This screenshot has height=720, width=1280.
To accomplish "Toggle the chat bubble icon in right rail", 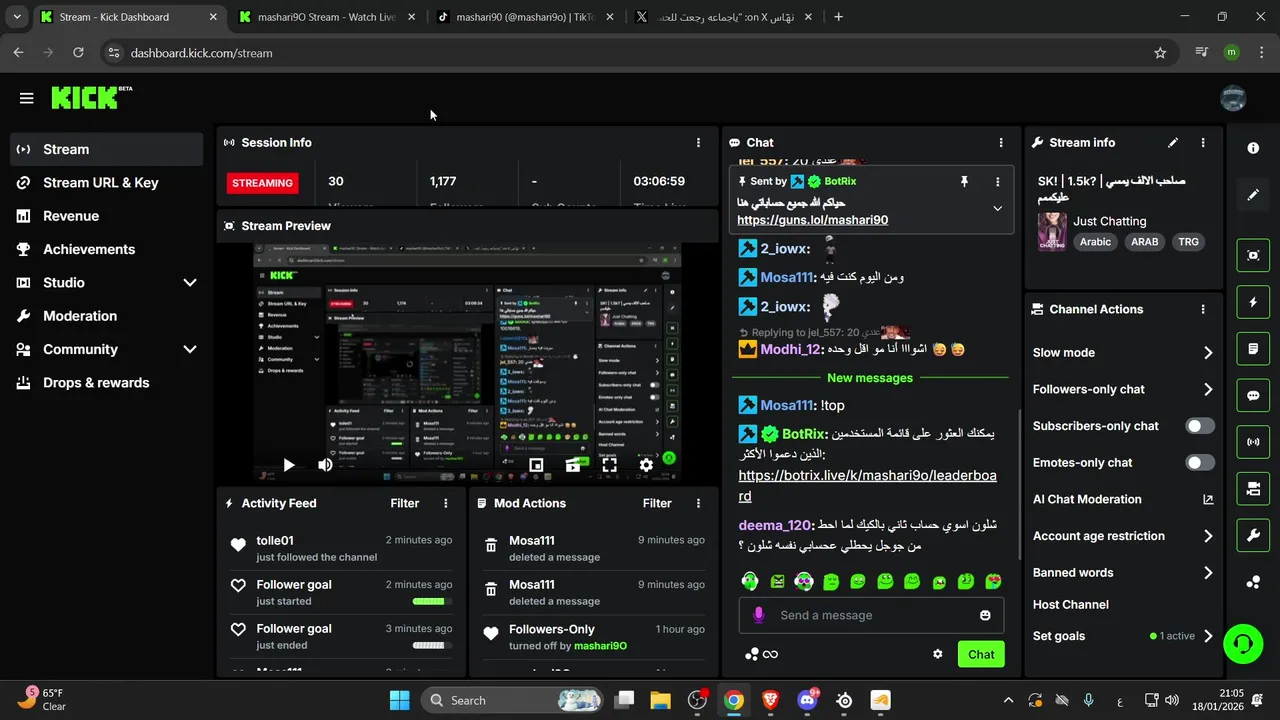I will click(x=1253, y=396).
